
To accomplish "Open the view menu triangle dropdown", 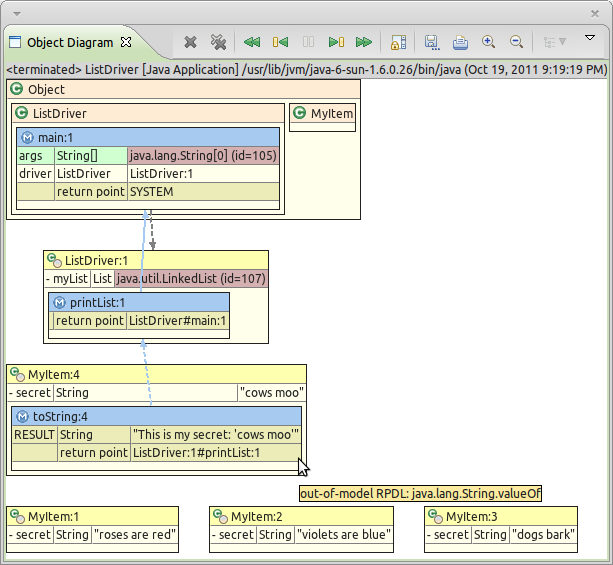I will tap(590, 38).
